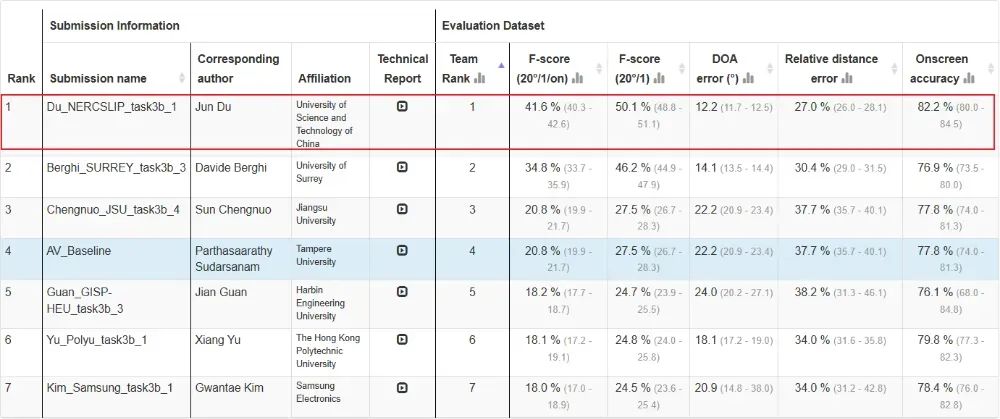Open technical report for Yu_Polyu_task3b_1

[402, 339]
